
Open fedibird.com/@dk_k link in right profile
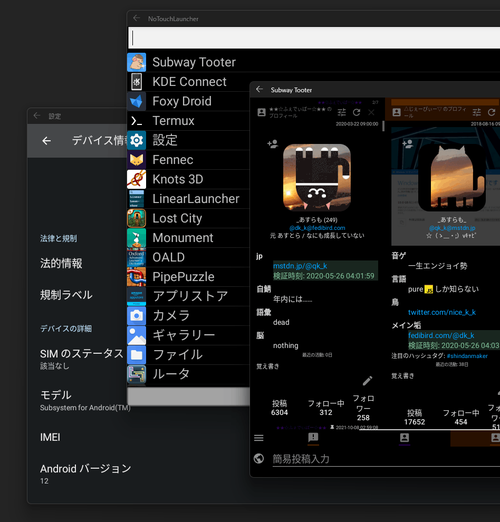pyautogui.click(x=441, y=335)
